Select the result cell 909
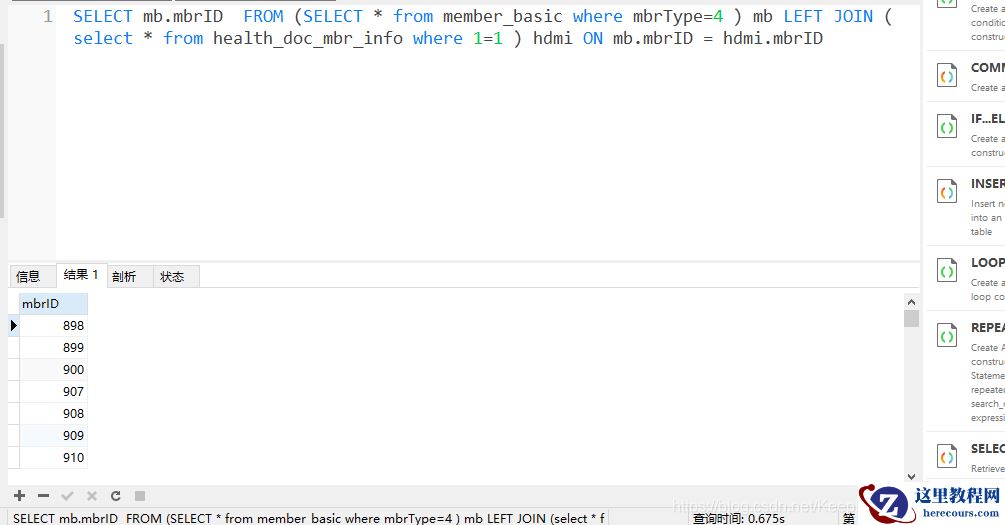Image resolution: width=1005 pixels, height=525 pixels. (x=53, y=435)
